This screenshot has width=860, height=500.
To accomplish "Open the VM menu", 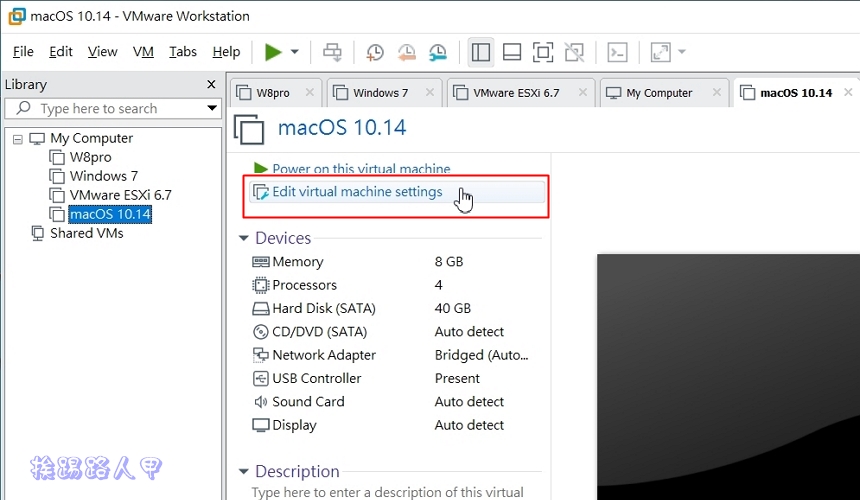I will (143, 51).
